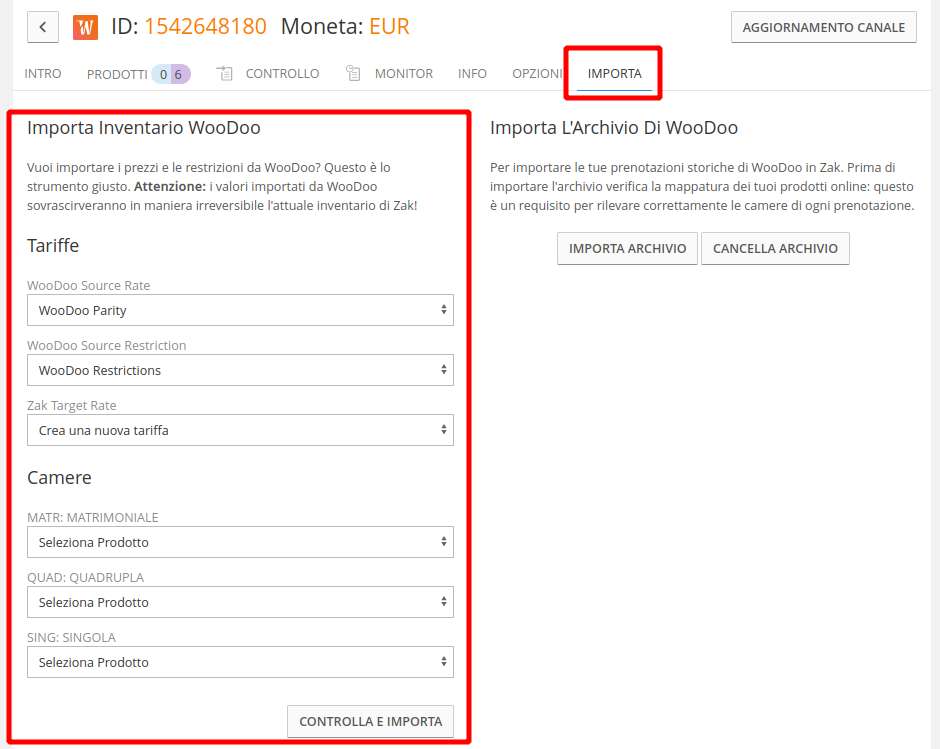Screen dimensions: 940x749
Task: Open the WooDoo Source Restriction dropdown
Action: (240, 370)
